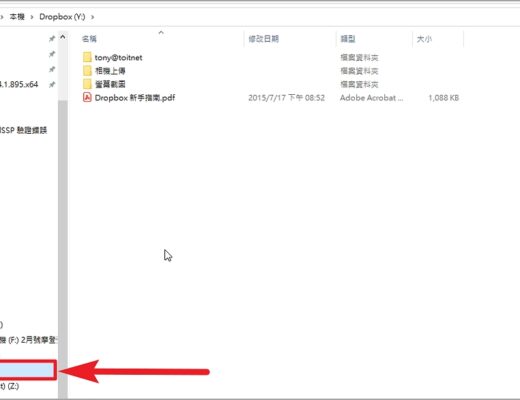The image size is (520, 400).
Task: Click the second pin icon in sidebar
Action: (x=52, y=54)
